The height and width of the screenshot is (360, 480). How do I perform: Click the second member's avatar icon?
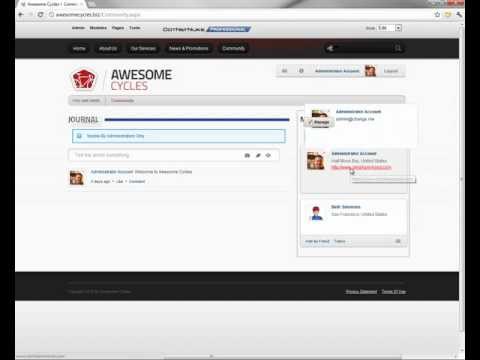tap(316, 213)
